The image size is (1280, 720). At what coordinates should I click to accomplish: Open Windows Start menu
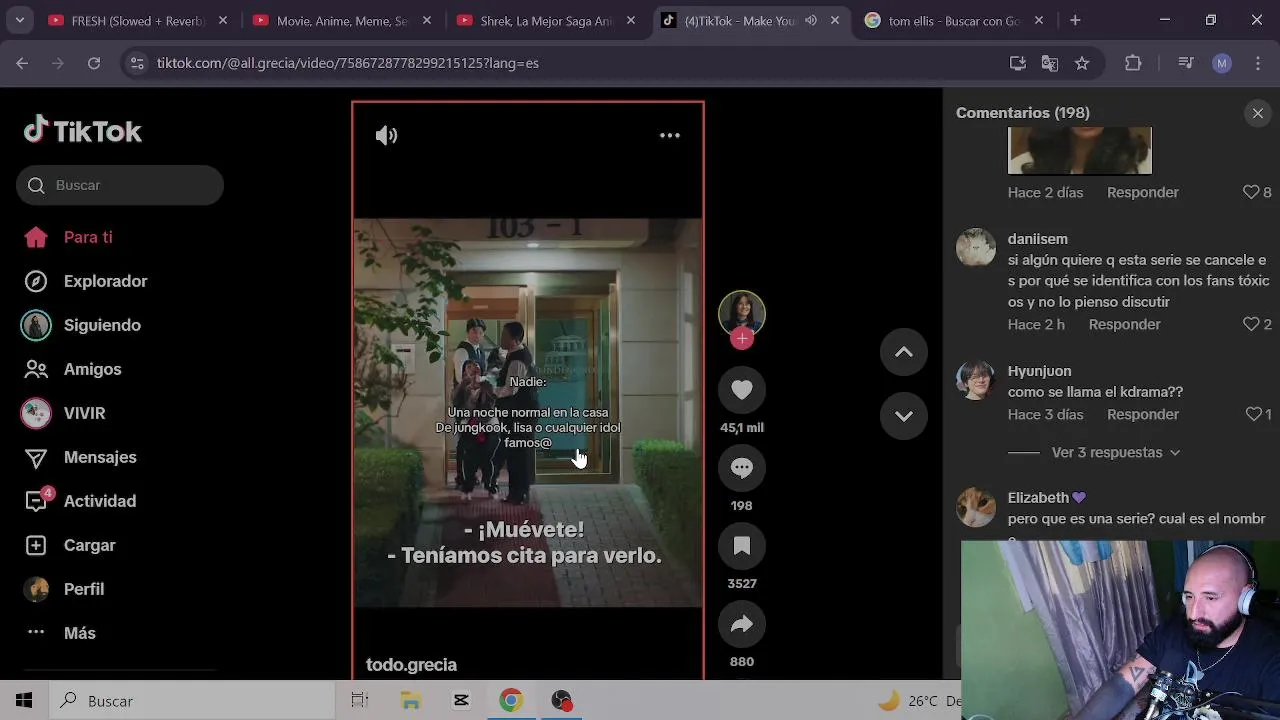(24, 701)
